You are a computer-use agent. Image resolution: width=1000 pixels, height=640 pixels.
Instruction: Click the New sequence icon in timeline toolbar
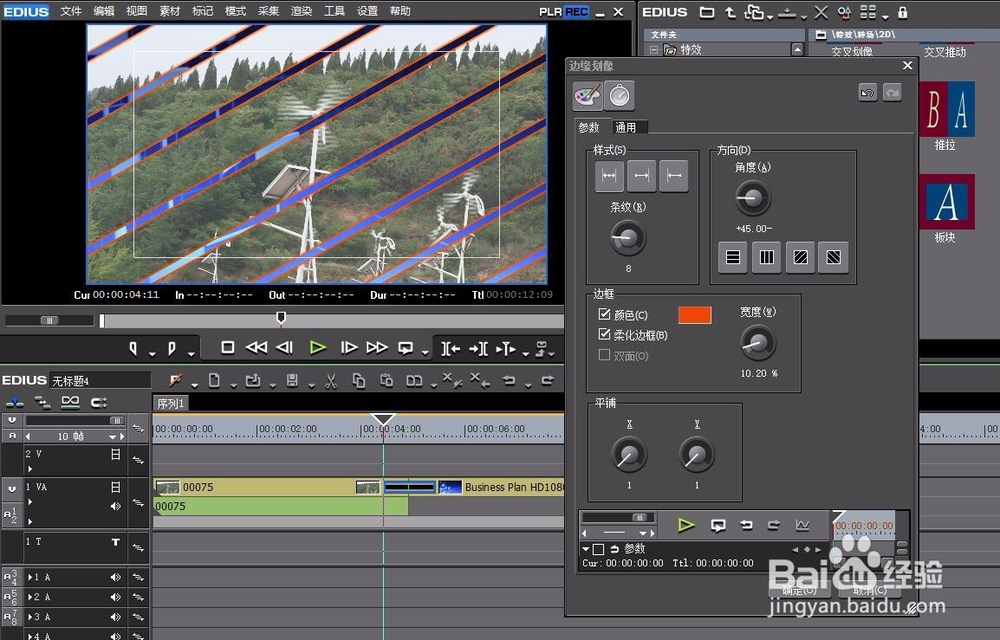click(214, 381)
